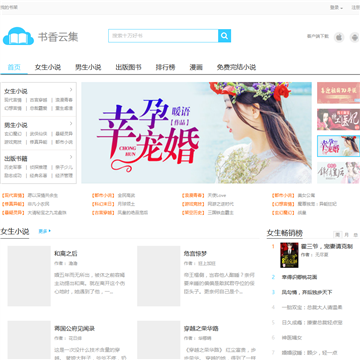
Task: Open the 排行榜 navigation tab
Action: (166, 67)
